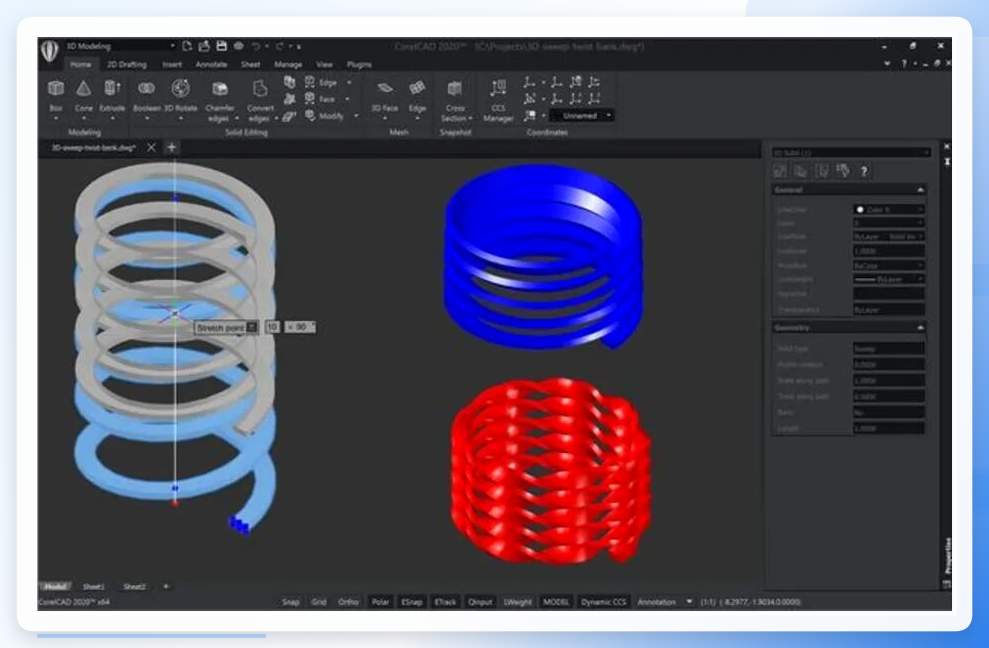Viewport: 989px width, 648px height.
Task: Toggle Grid in the status bar
Action: (x=319, y=602)
